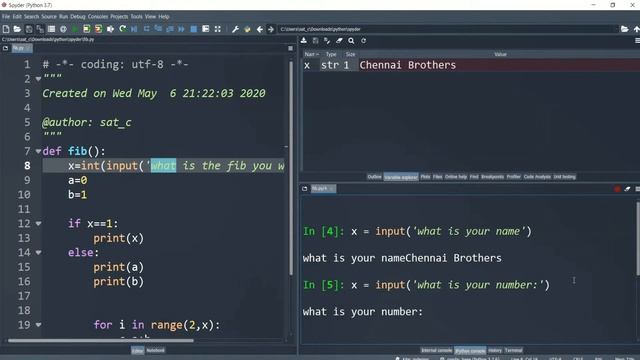This screenshot has width=640, height=360.
Task: Open Variable explorer options hamburger menu
Action: point(637,40)
